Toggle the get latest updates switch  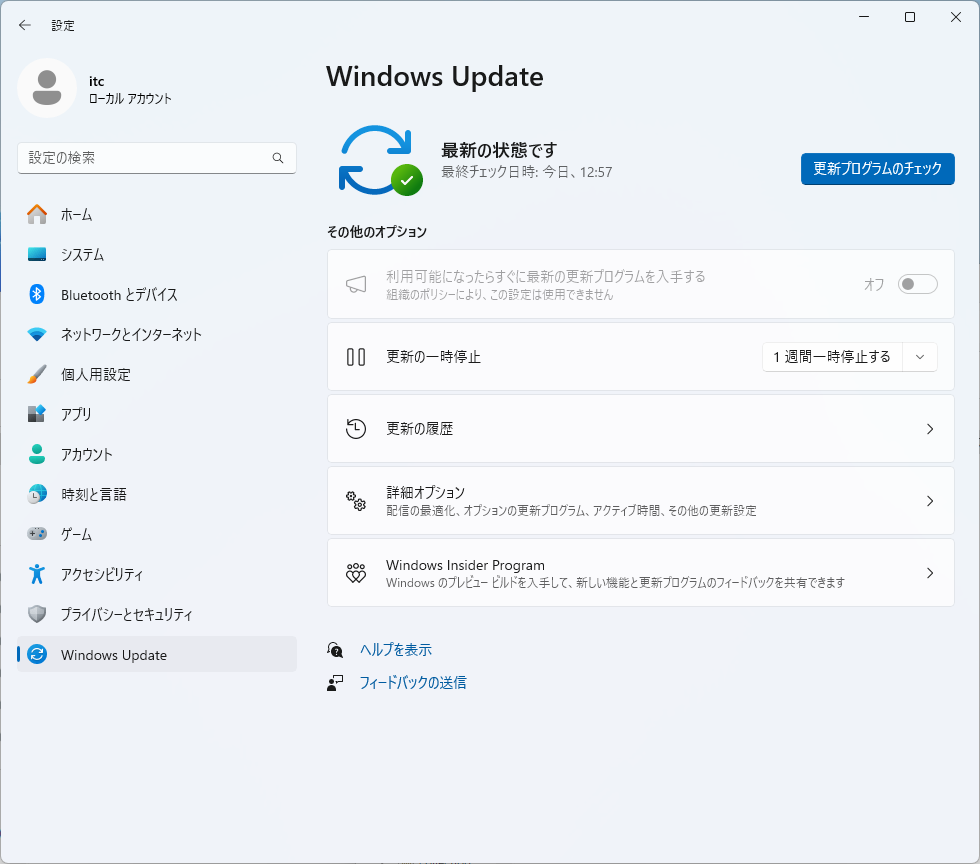(918, 284)
